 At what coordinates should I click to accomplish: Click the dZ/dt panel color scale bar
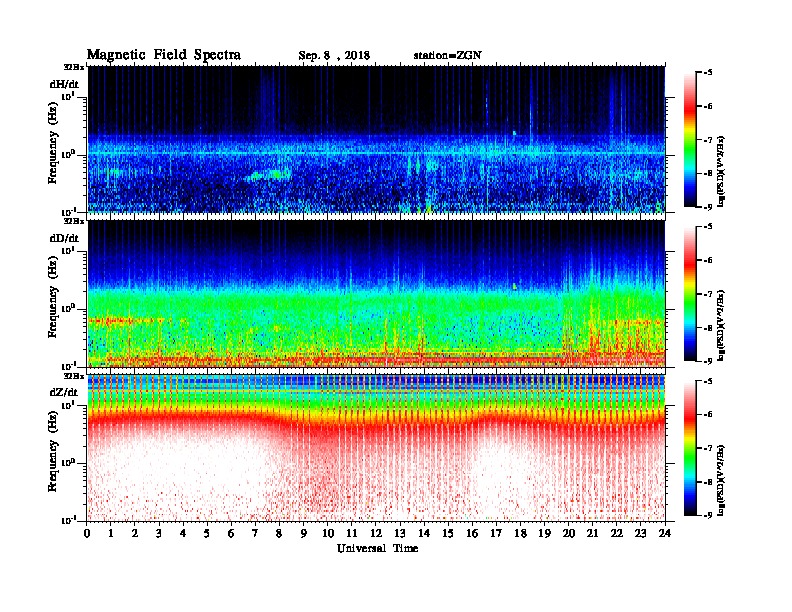(x=690, y=448)
